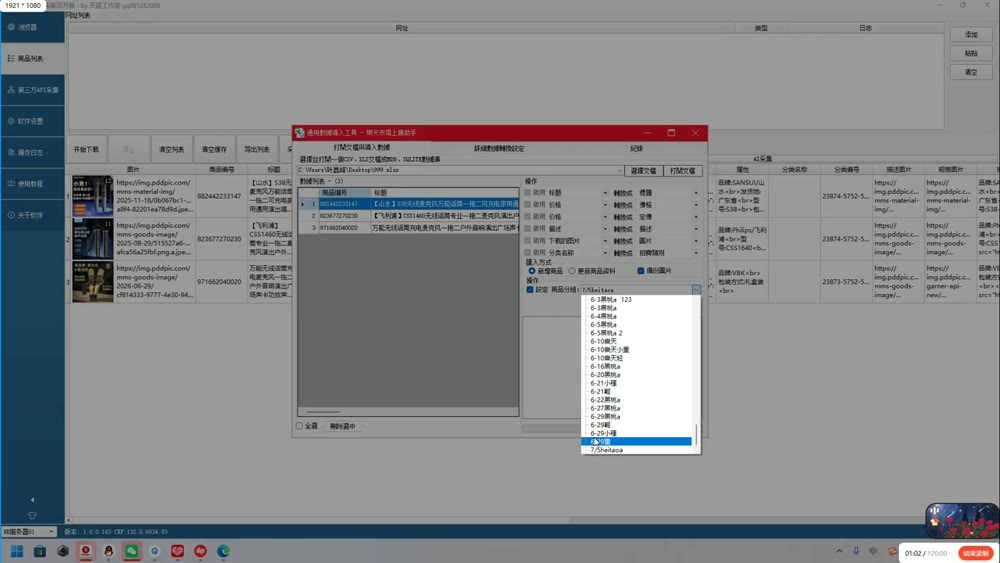Open the 关于软件 about software sidebar item
The width and height of the screenshot is (1000, 563).
tap(32, 216)
